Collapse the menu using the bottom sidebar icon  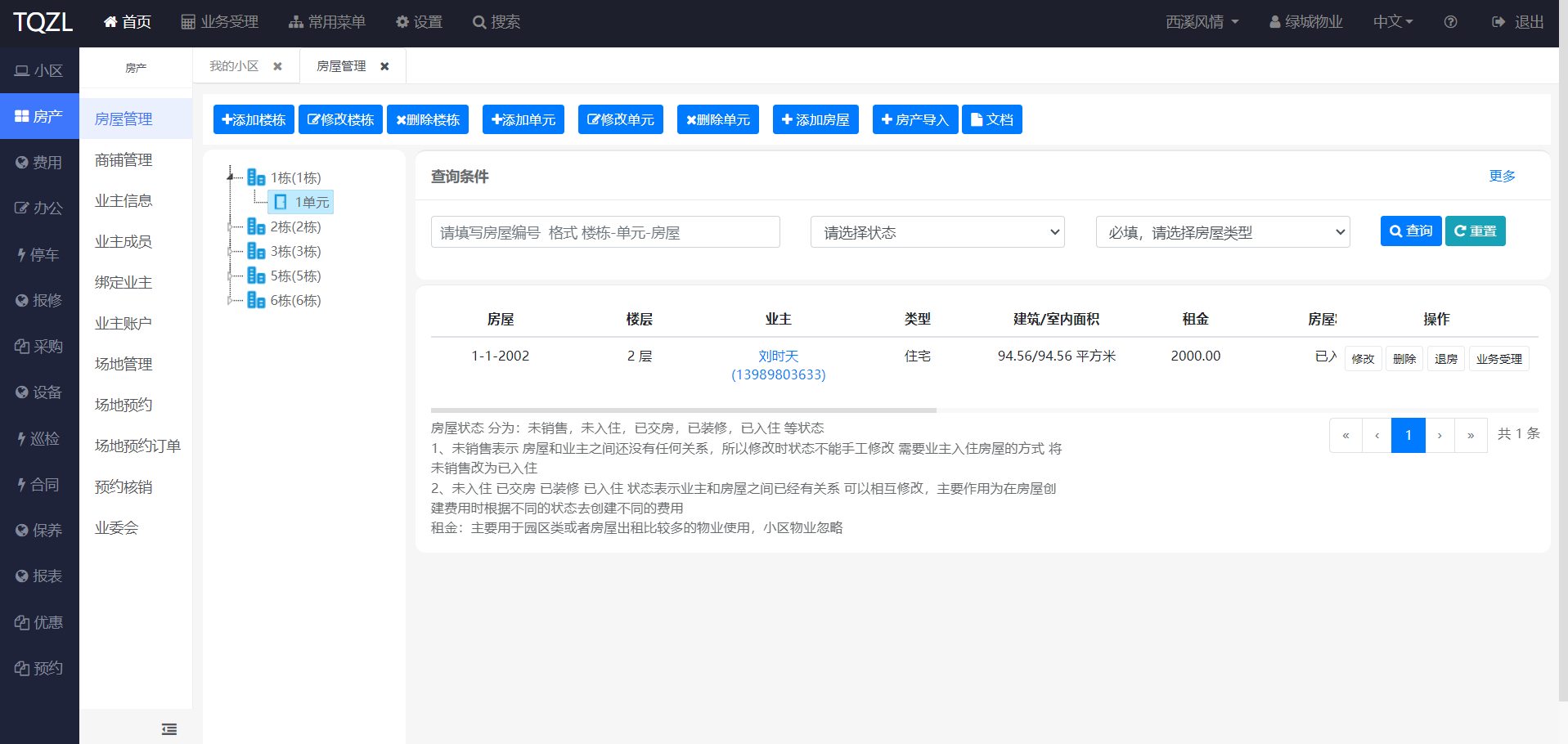tap(168, 728)
